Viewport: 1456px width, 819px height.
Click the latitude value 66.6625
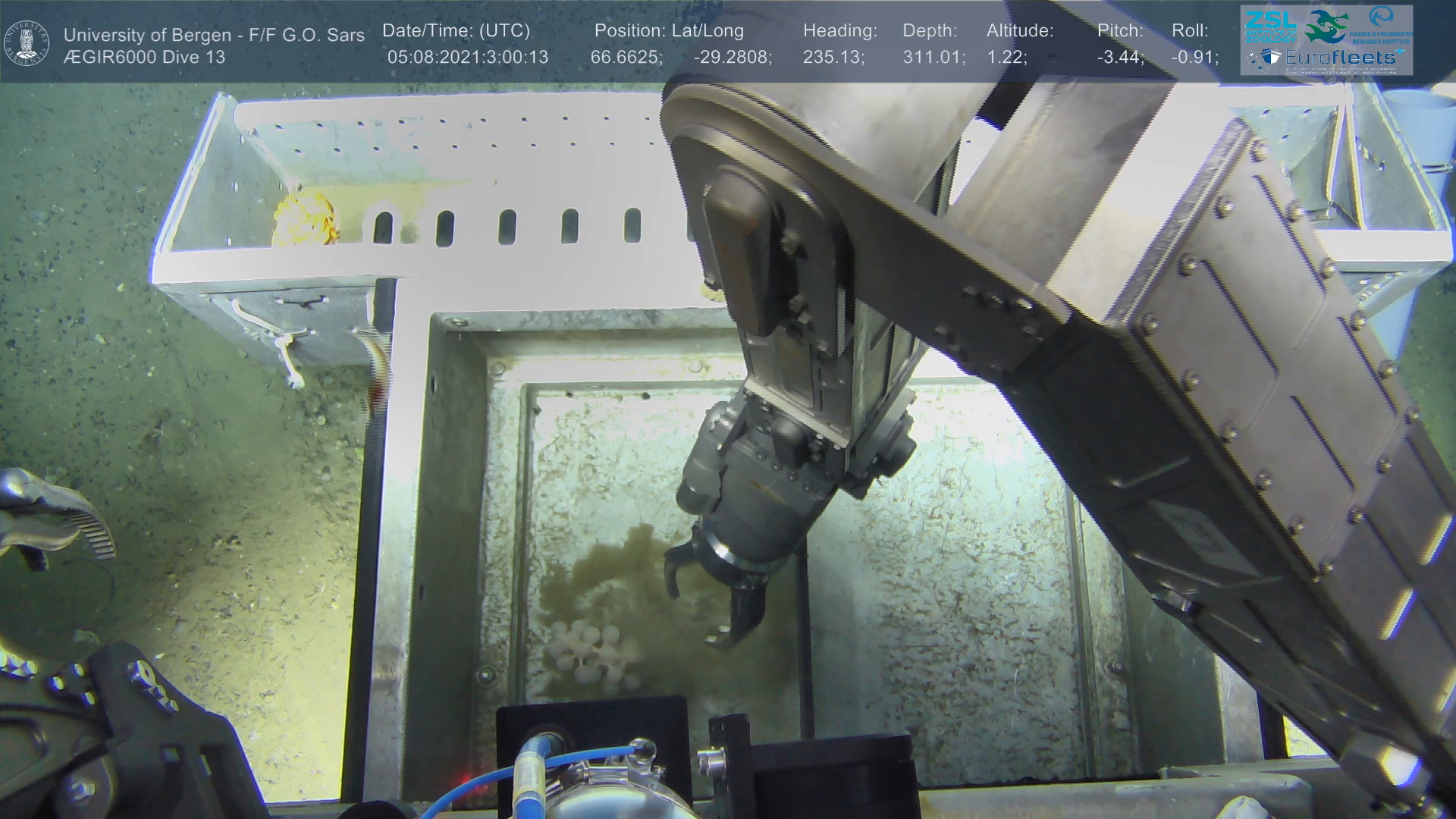point(626,58)
